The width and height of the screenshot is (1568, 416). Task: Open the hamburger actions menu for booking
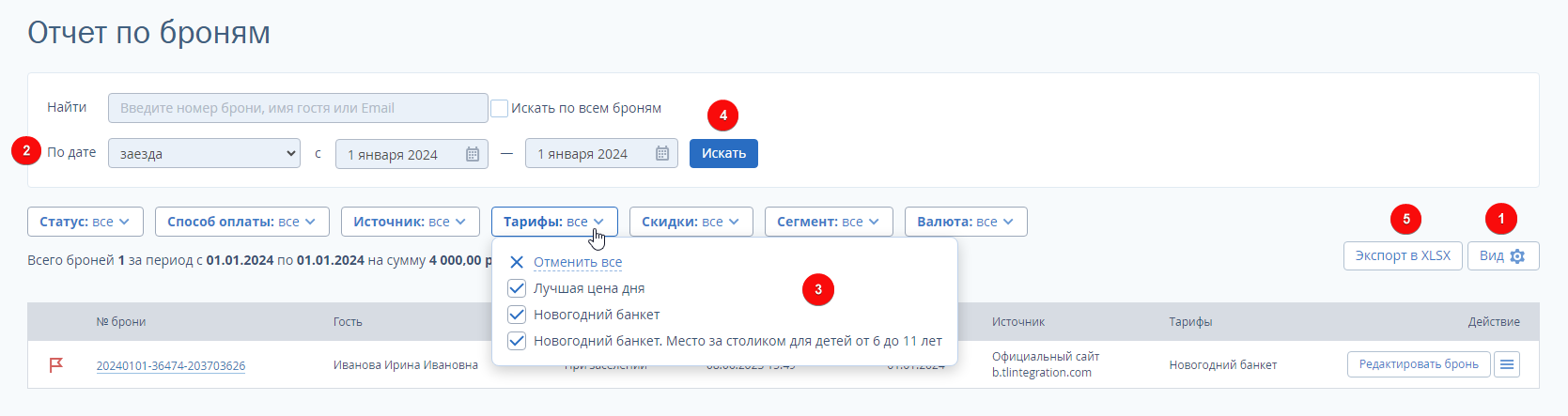click(x=1507, y=364)
